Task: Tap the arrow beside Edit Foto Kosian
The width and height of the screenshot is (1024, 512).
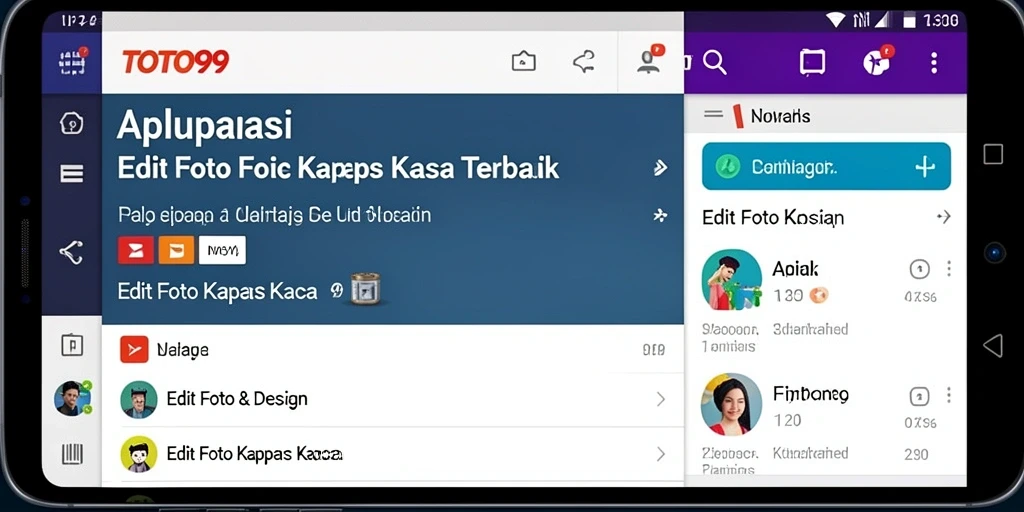Action: click(943, 216)
